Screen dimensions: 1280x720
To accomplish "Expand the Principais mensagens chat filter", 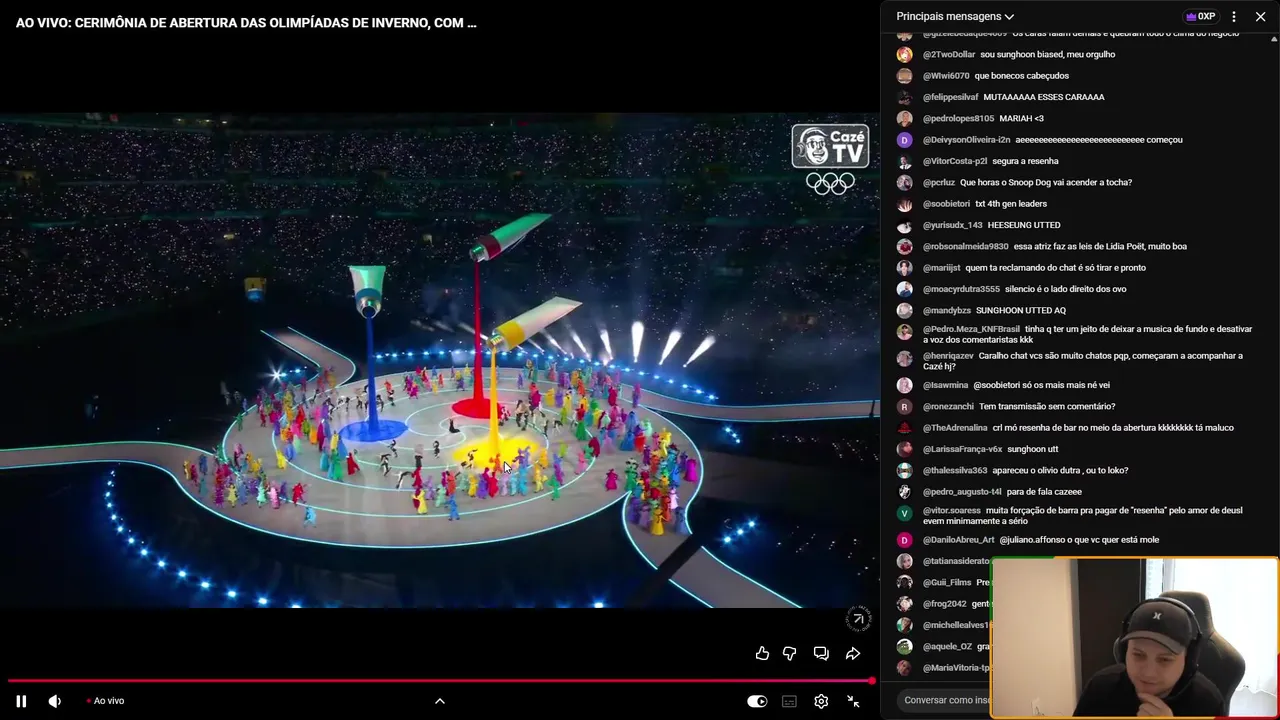I will click(955, 16).
